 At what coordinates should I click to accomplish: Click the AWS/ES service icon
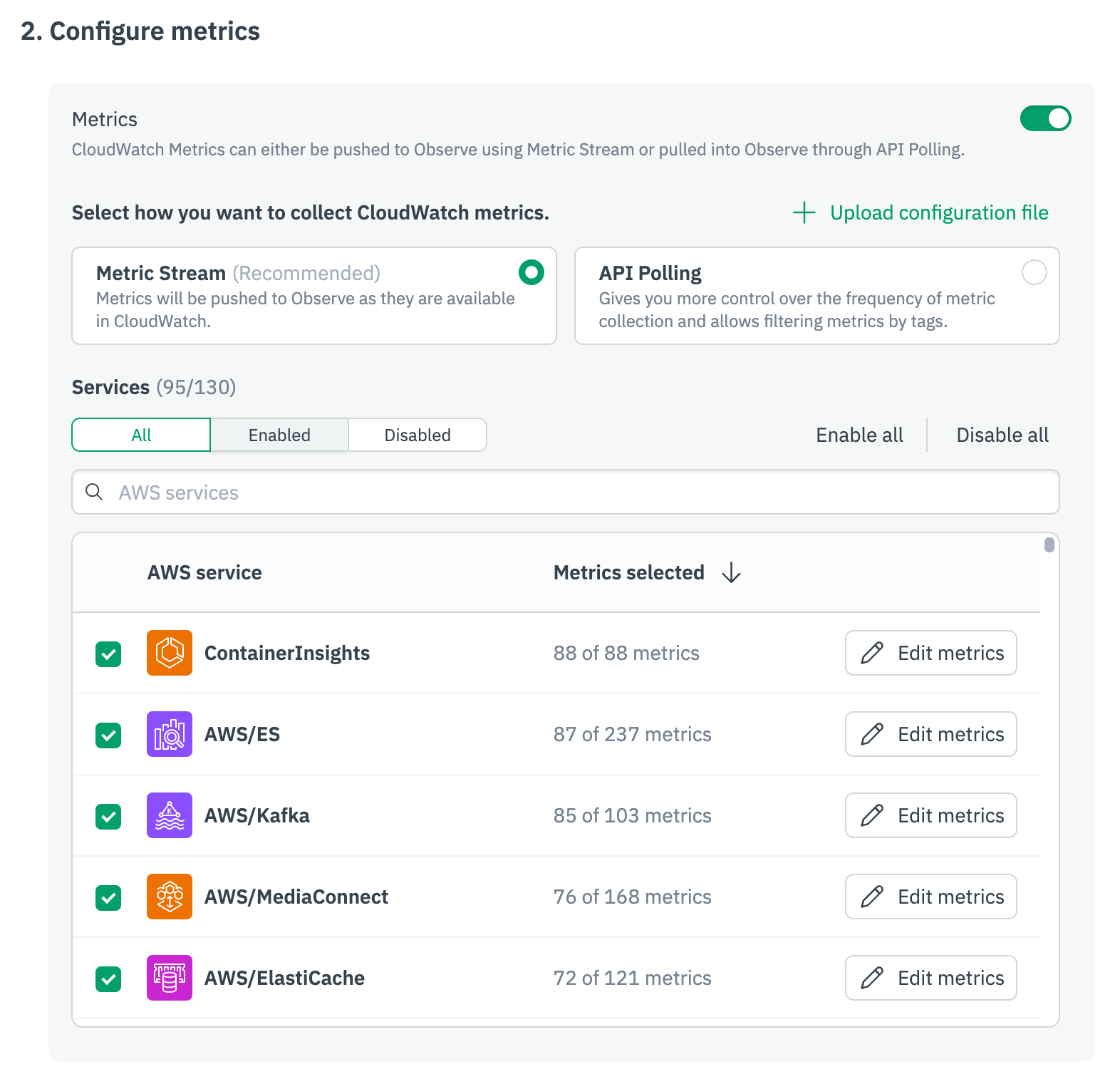[169, 734]
